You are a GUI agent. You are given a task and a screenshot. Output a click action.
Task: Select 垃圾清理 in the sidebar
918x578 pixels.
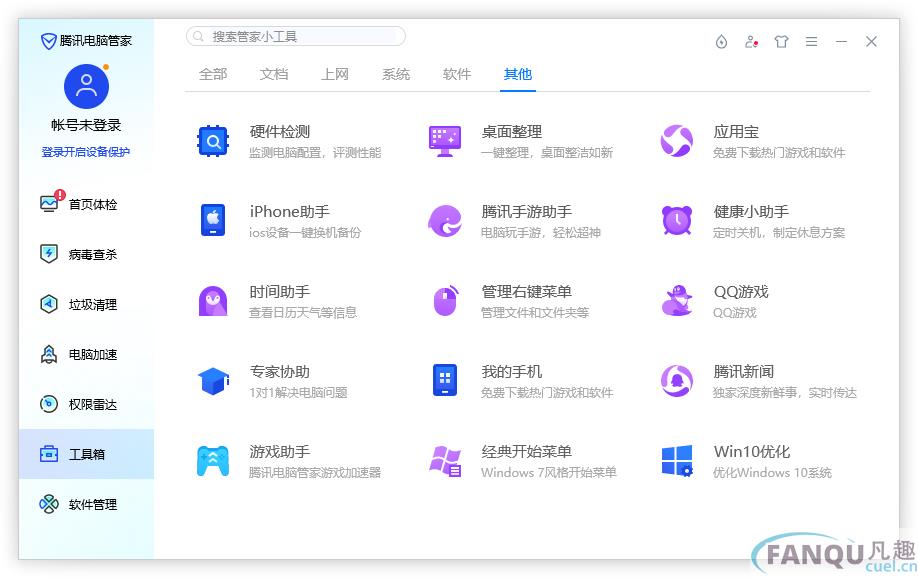pos(86,305)
